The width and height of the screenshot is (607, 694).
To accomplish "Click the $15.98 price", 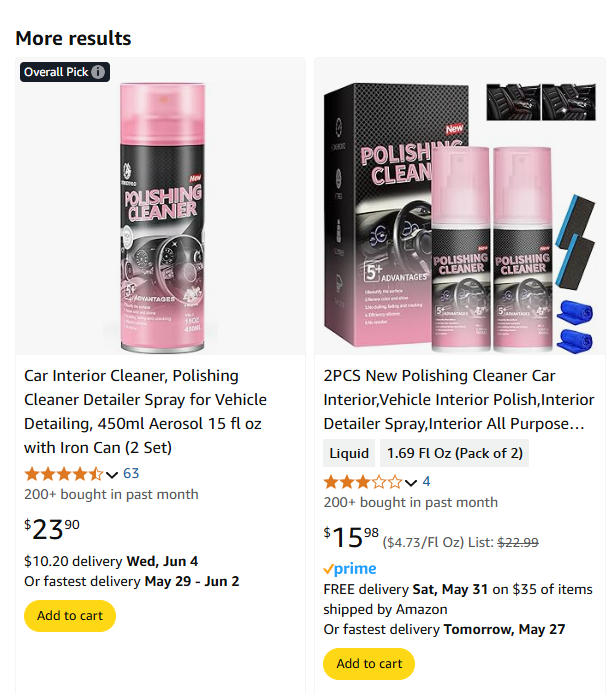I will (351, 537).
